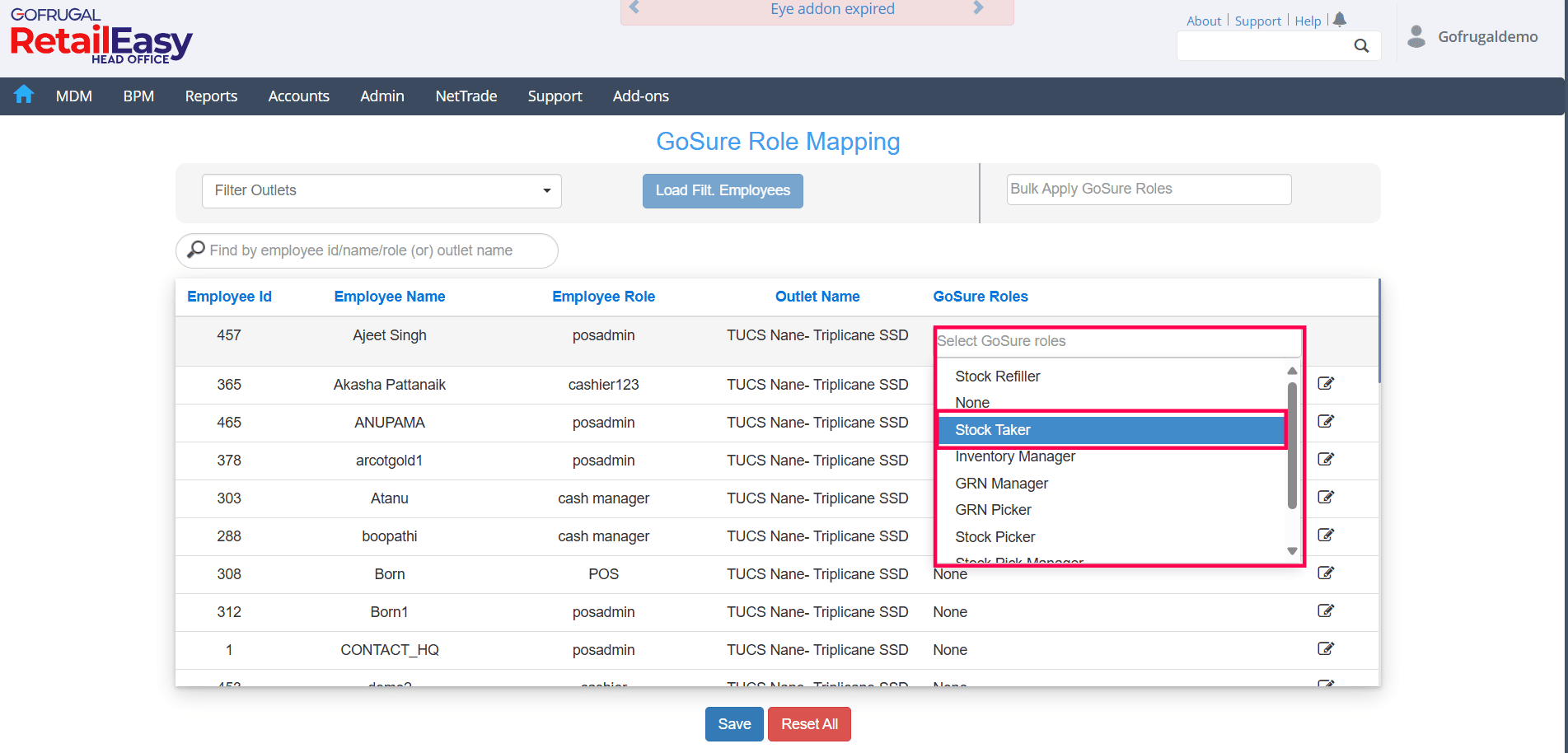
Task: Click Load Filt. Employees button
Action: point(723,191)
